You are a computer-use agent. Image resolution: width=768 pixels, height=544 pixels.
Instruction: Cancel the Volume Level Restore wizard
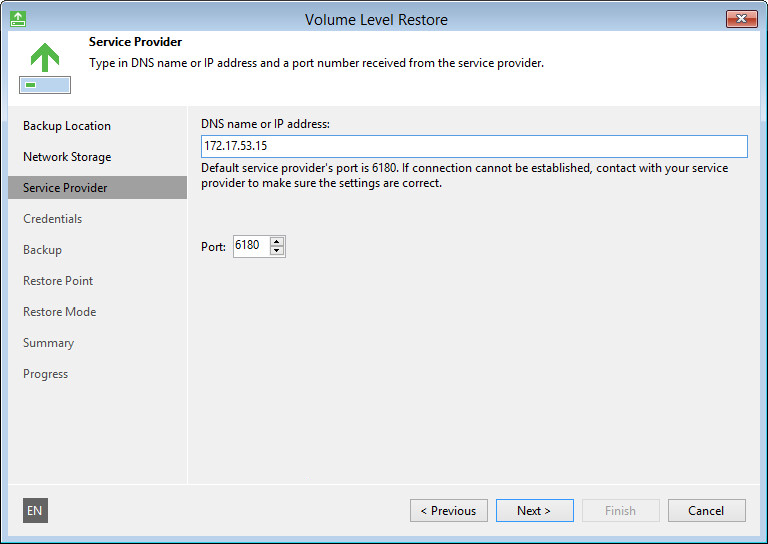coord(706,511)
